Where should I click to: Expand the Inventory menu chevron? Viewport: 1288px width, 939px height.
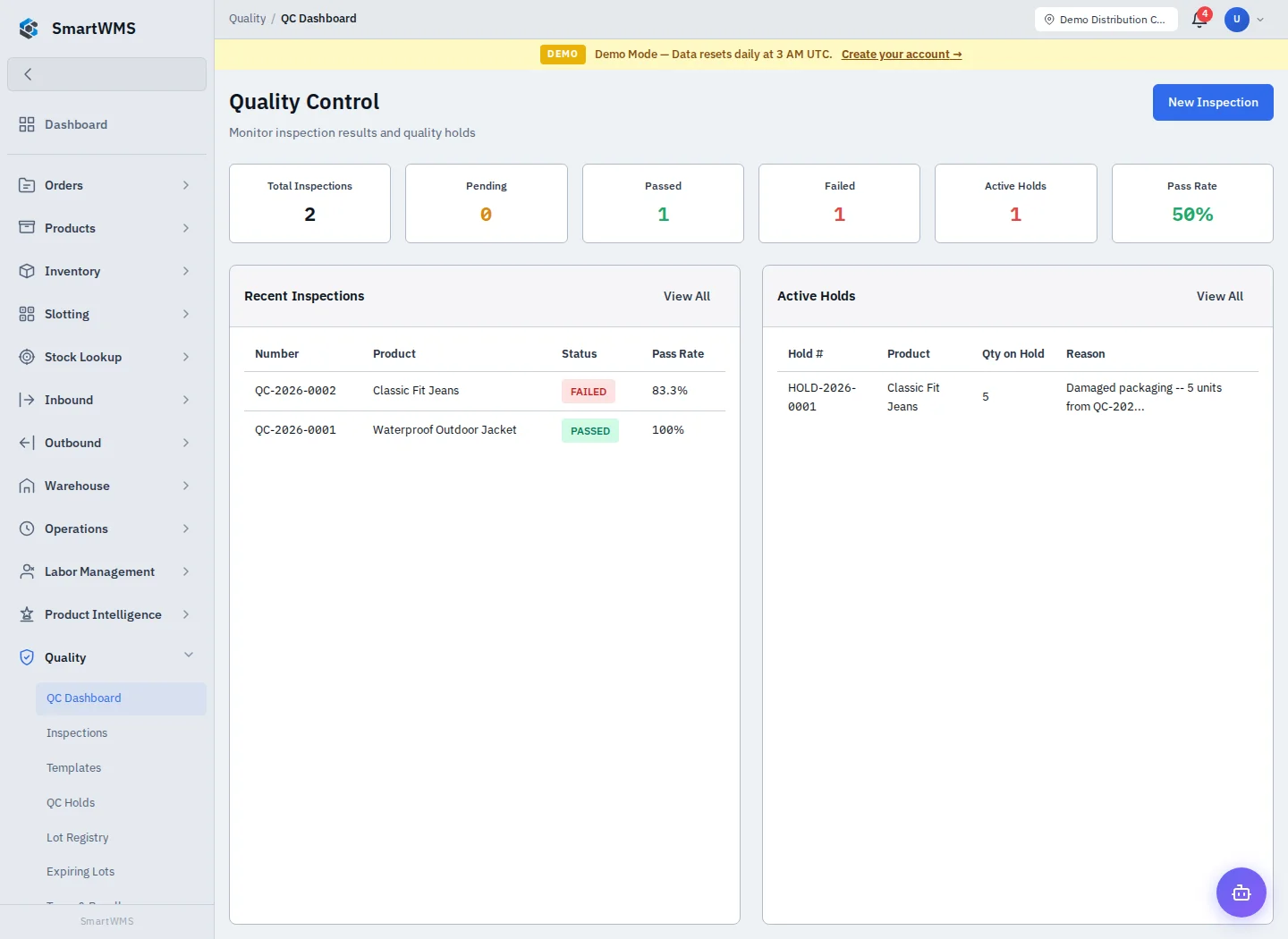click(x=186, y=271)
